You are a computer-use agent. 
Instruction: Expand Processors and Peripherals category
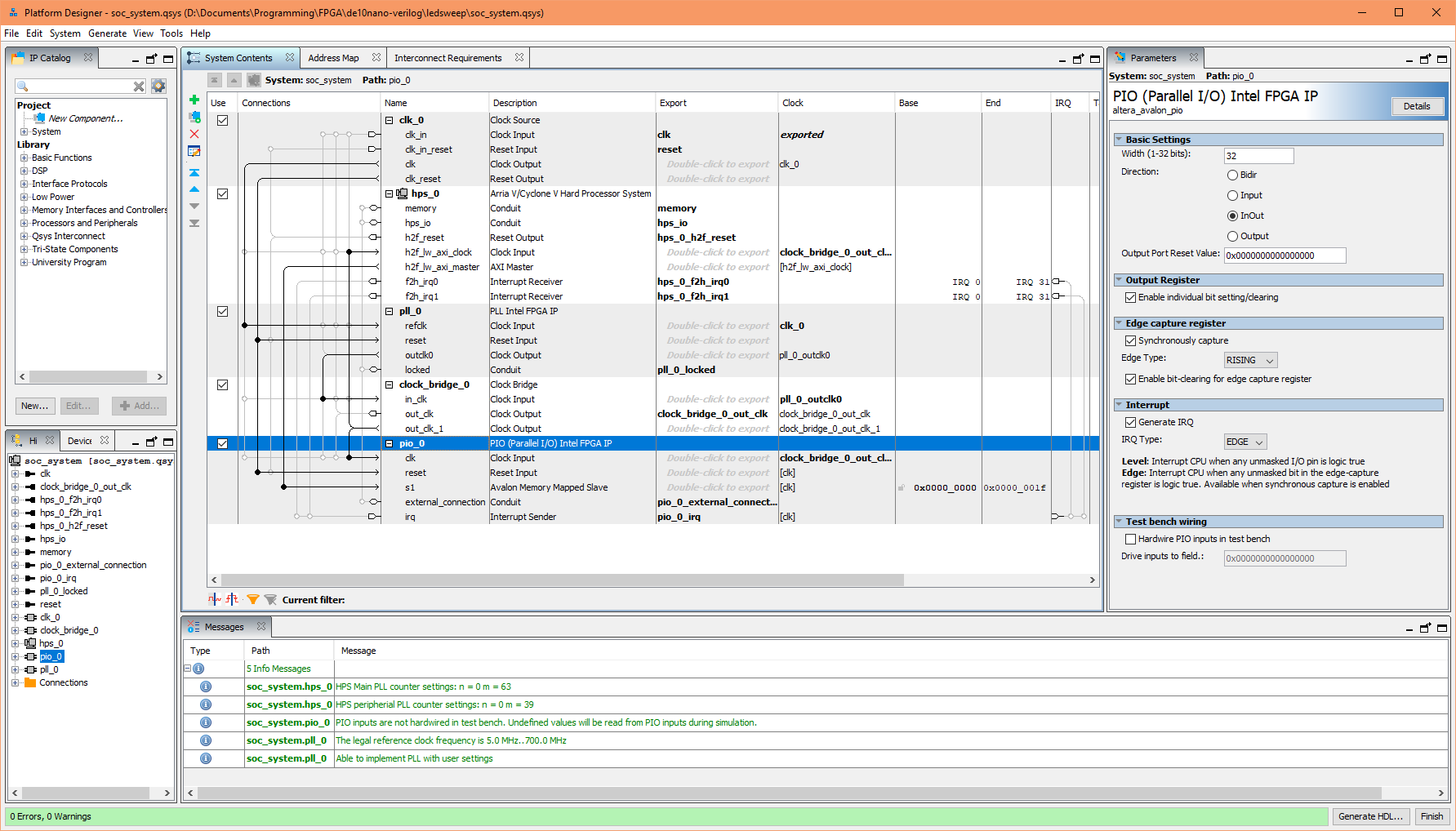pyautogui.click(x=24, y=223)
